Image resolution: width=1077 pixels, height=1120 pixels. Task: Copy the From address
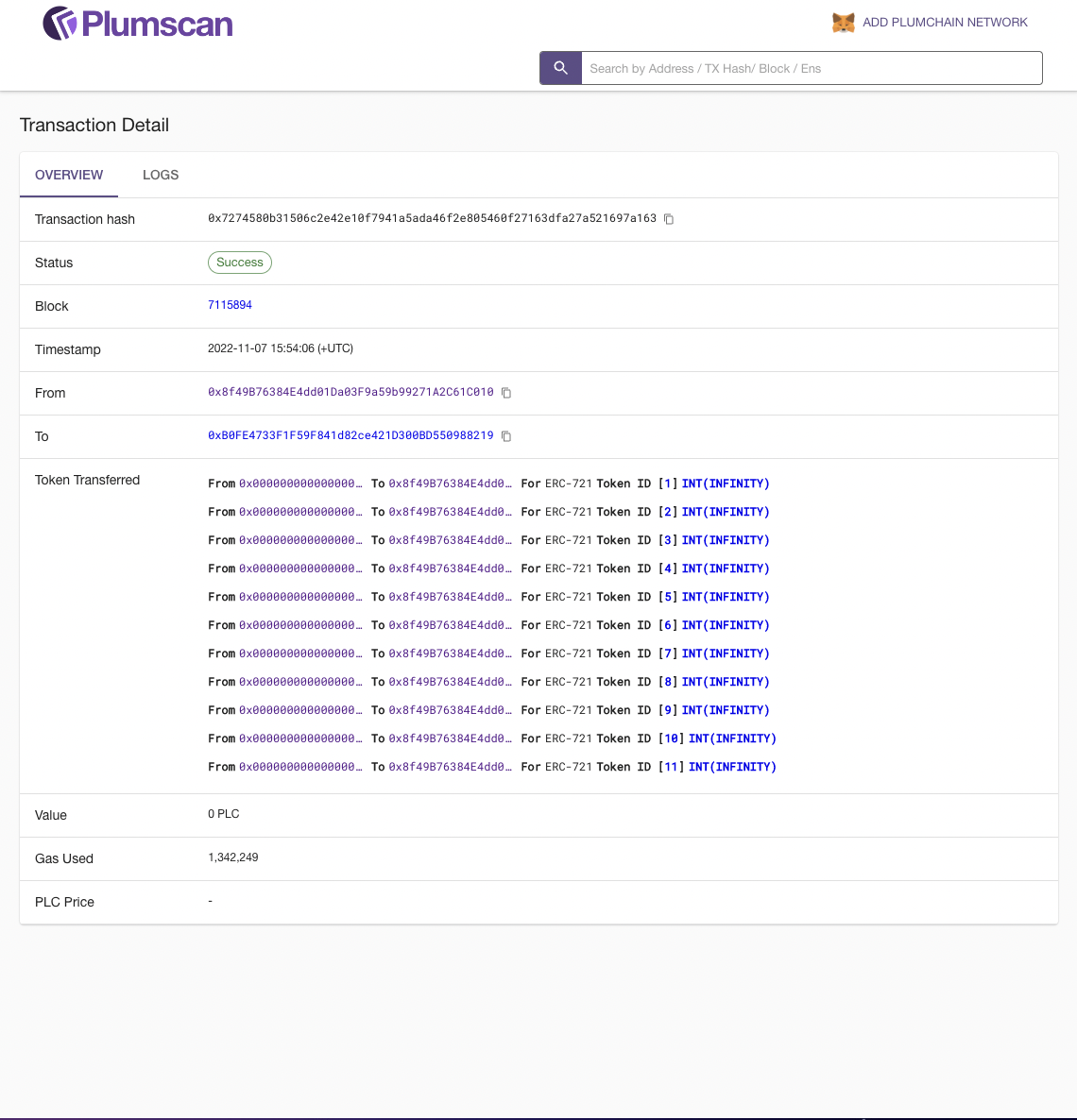[506, 393]
